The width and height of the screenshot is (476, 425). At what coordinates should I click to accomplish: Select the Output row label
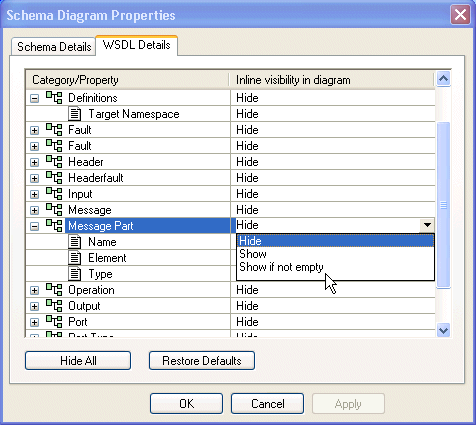point(84,306)
